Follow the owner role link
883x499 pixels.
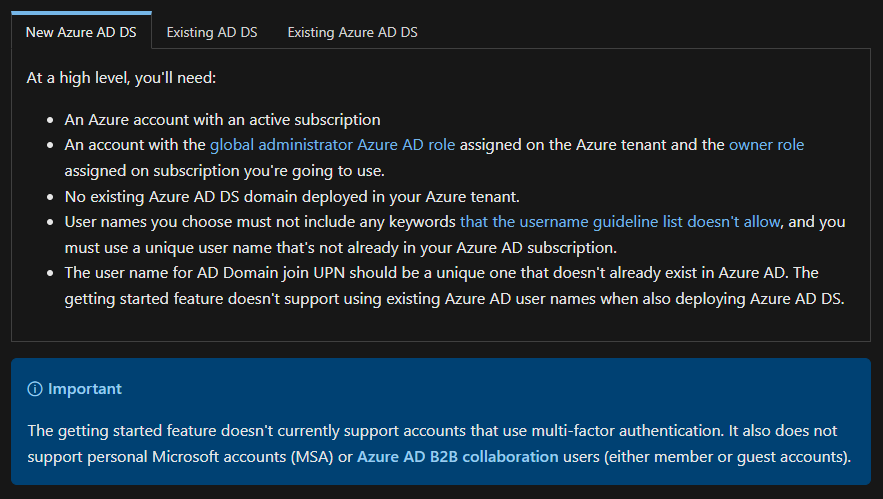(x=766, y=145)
